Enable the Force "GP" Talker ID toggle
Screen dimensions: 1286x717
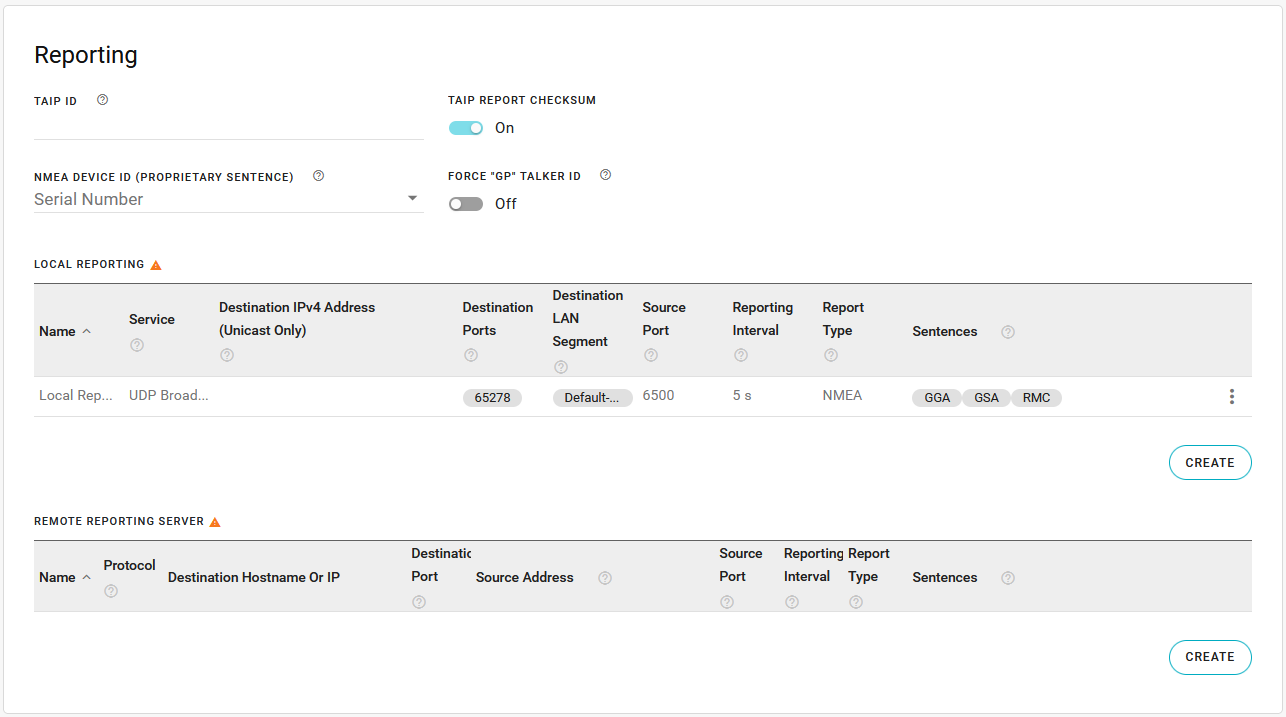tap(466, 204)
